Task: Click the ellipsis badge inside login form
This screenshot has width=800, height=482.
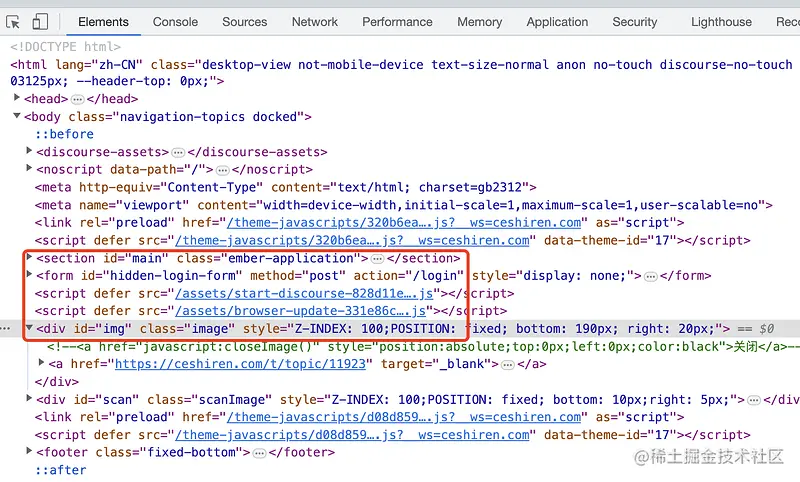Action: tap(651, 276)
